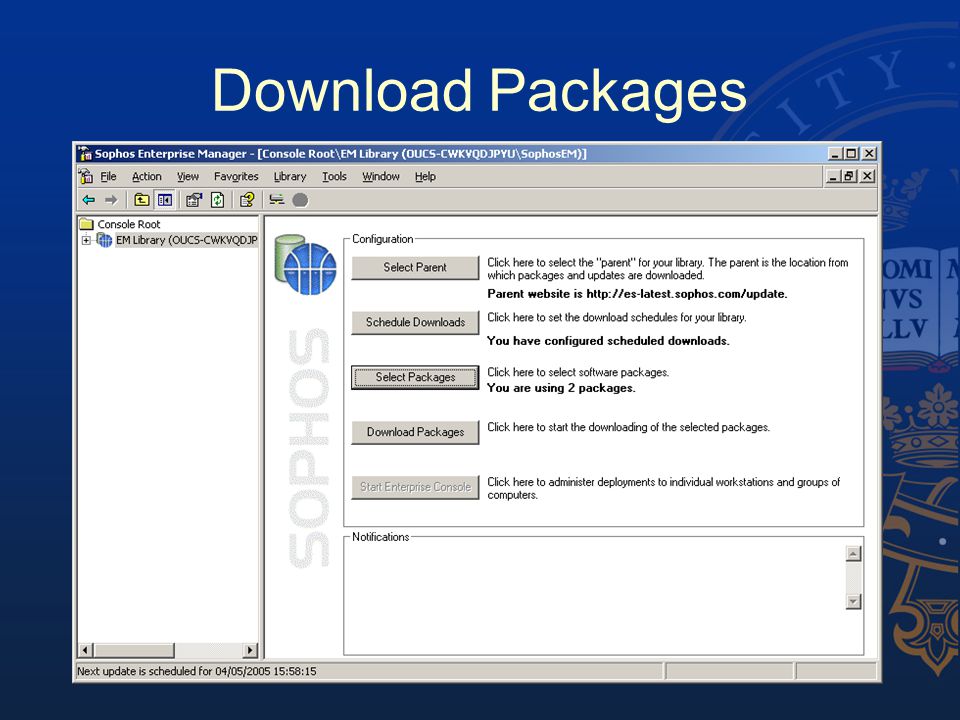Click Notifications scroll down arrow
The height and width of the screenshot is (720, 960).
(853, 601)
